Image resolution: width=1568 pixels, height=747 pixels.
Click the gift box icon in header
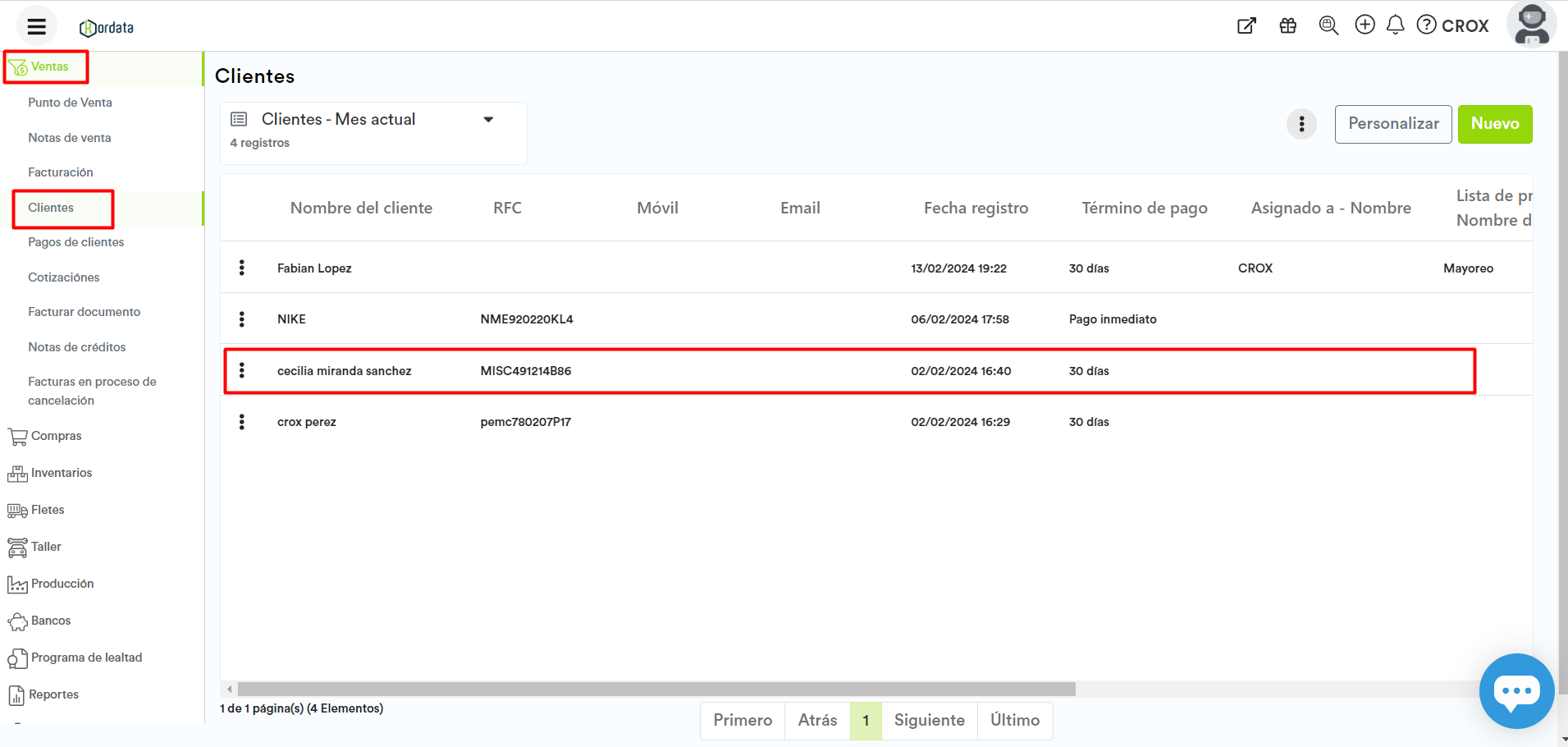(x=1287, y=25)
